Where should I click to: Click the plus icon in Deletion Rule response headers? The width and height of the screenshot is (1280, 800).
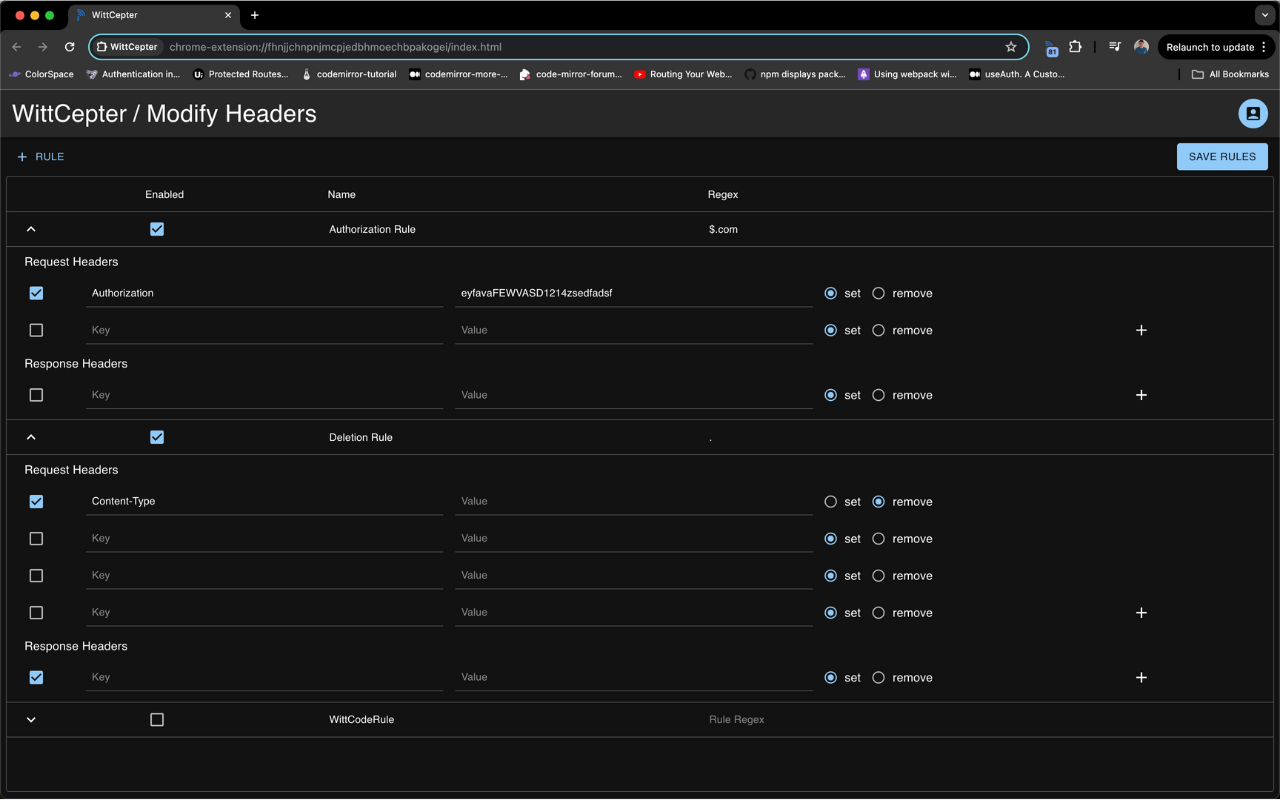coord(1141,678)
